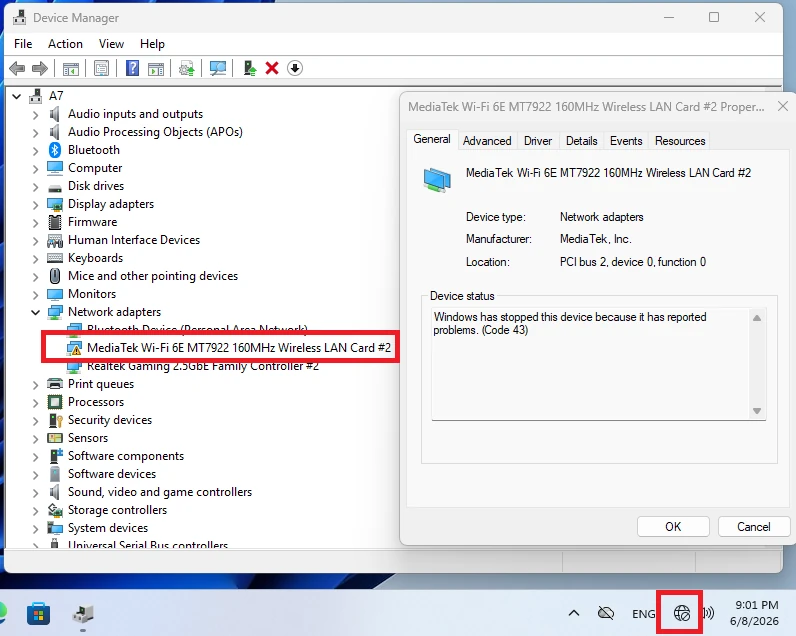Screen dimensions: 796x636
Task: Toggle the console tree toolbar icon
Action: tap(71, 69)
